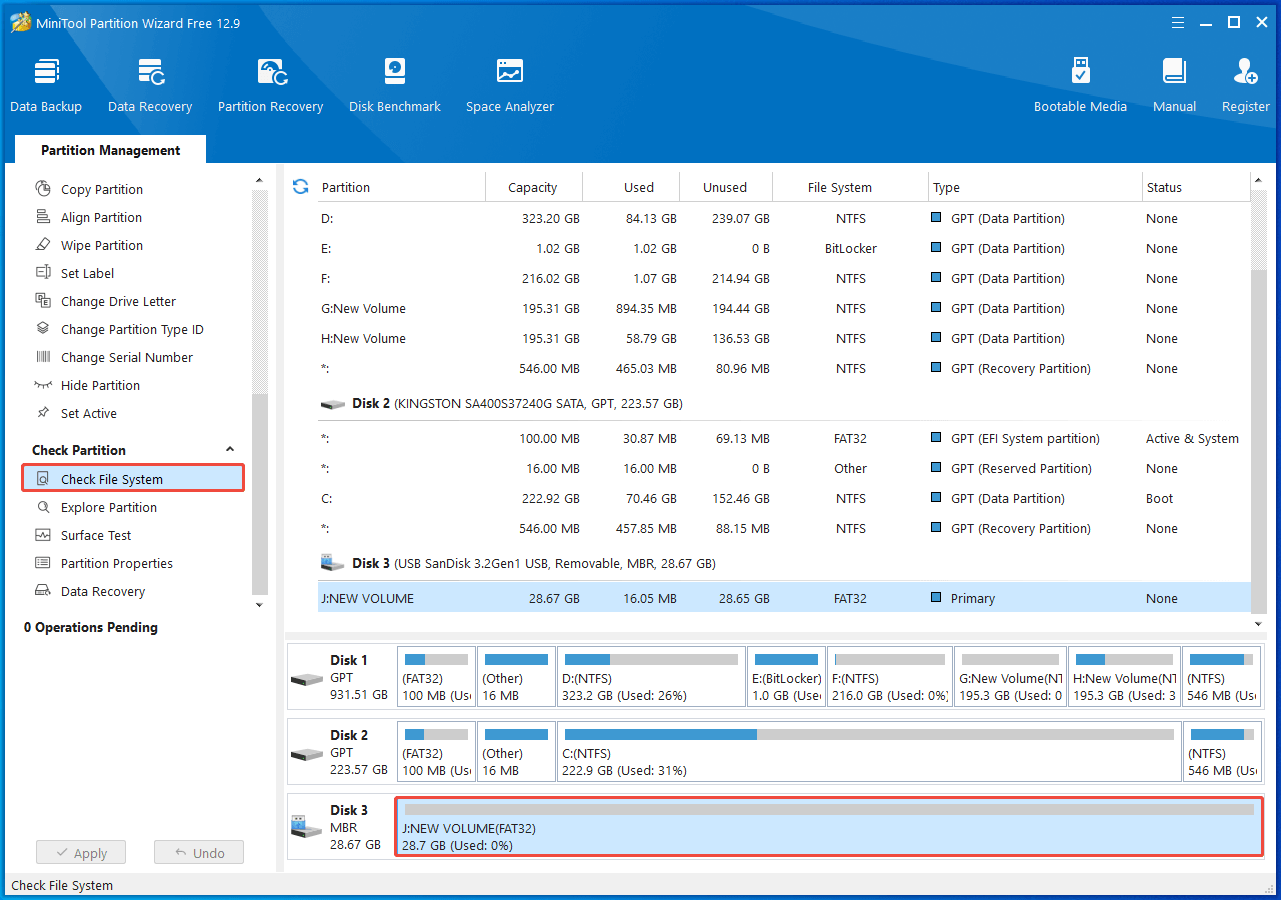The width and height of the screenshot is (1281, 900).
Task: Run the Disk Benchmark tool
Action: coord(394,82)
